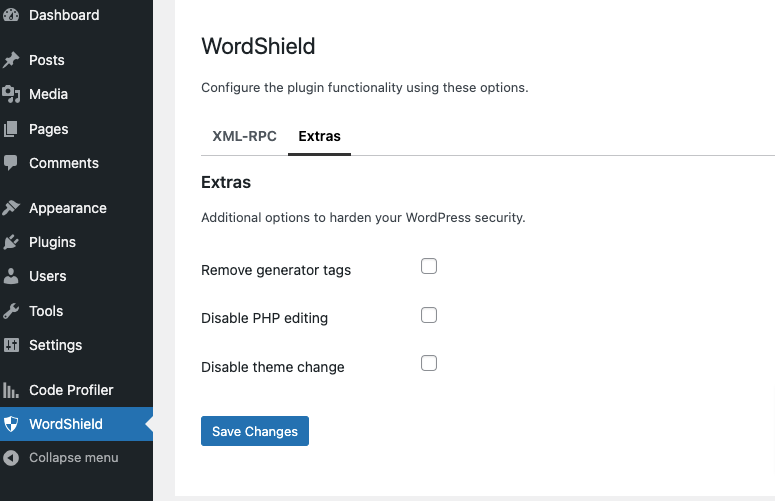Click the Pages icon in sidebar

[x=11, y=129]
